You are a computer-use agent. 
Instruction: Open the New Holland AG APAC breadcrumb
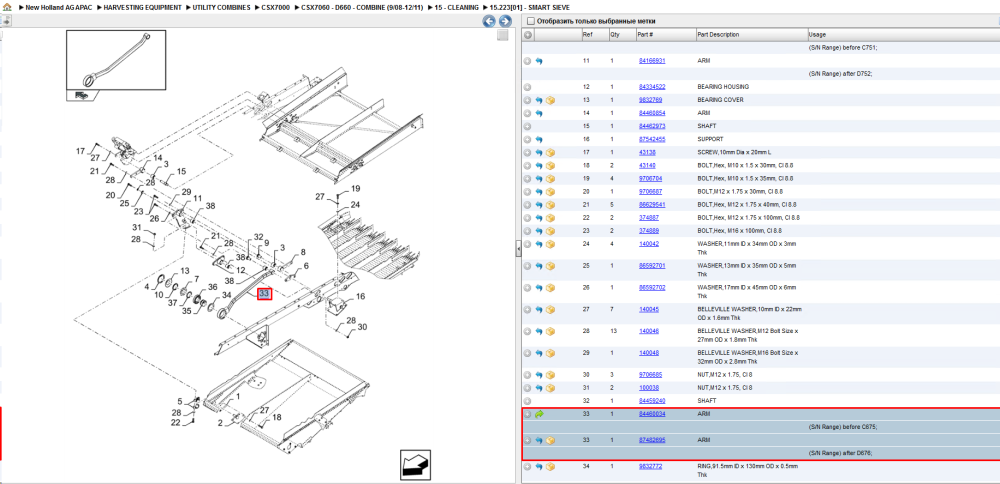coord(61,7)
